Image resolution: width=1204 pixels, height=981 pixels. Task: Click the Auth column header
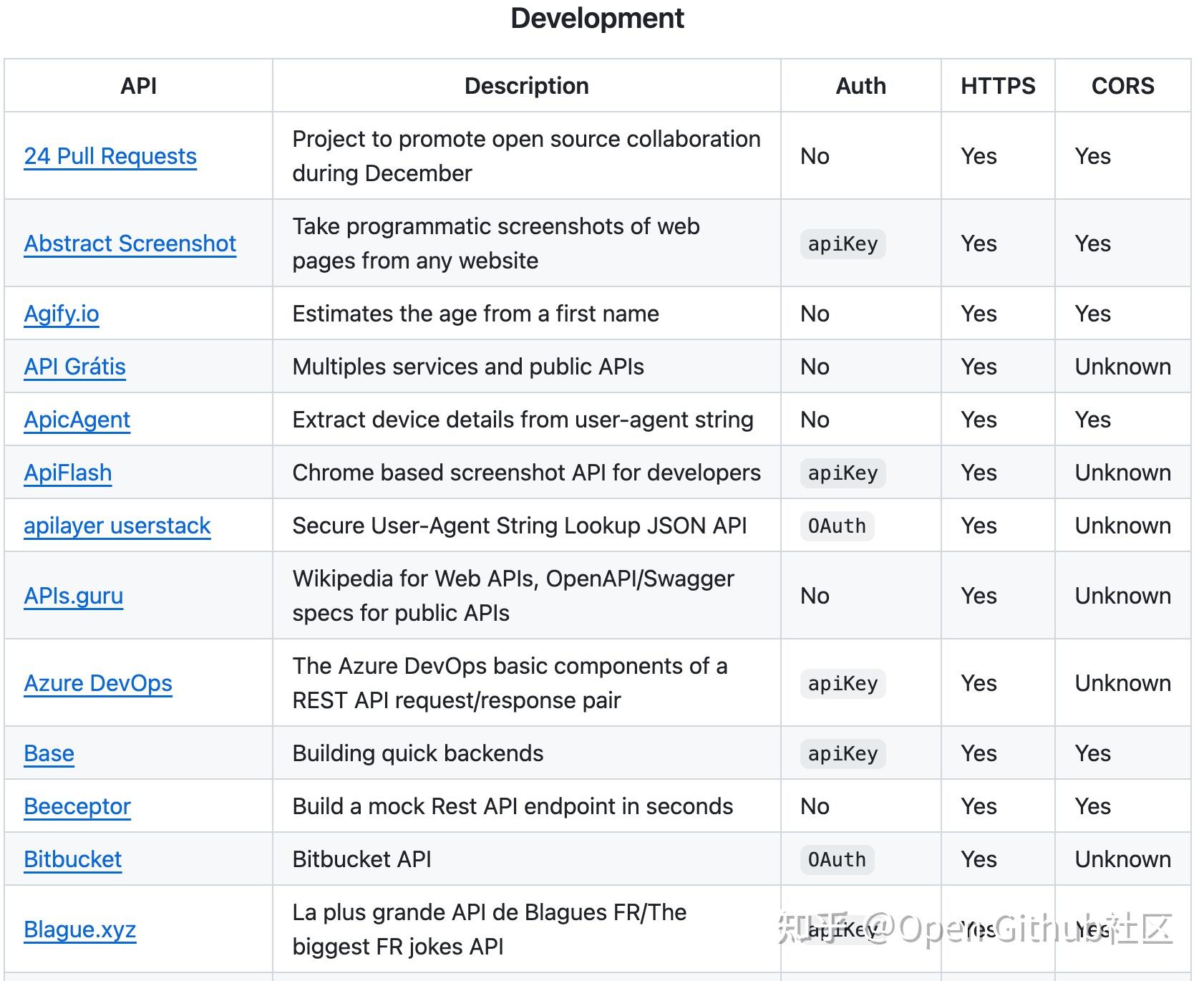coord(861,86)
